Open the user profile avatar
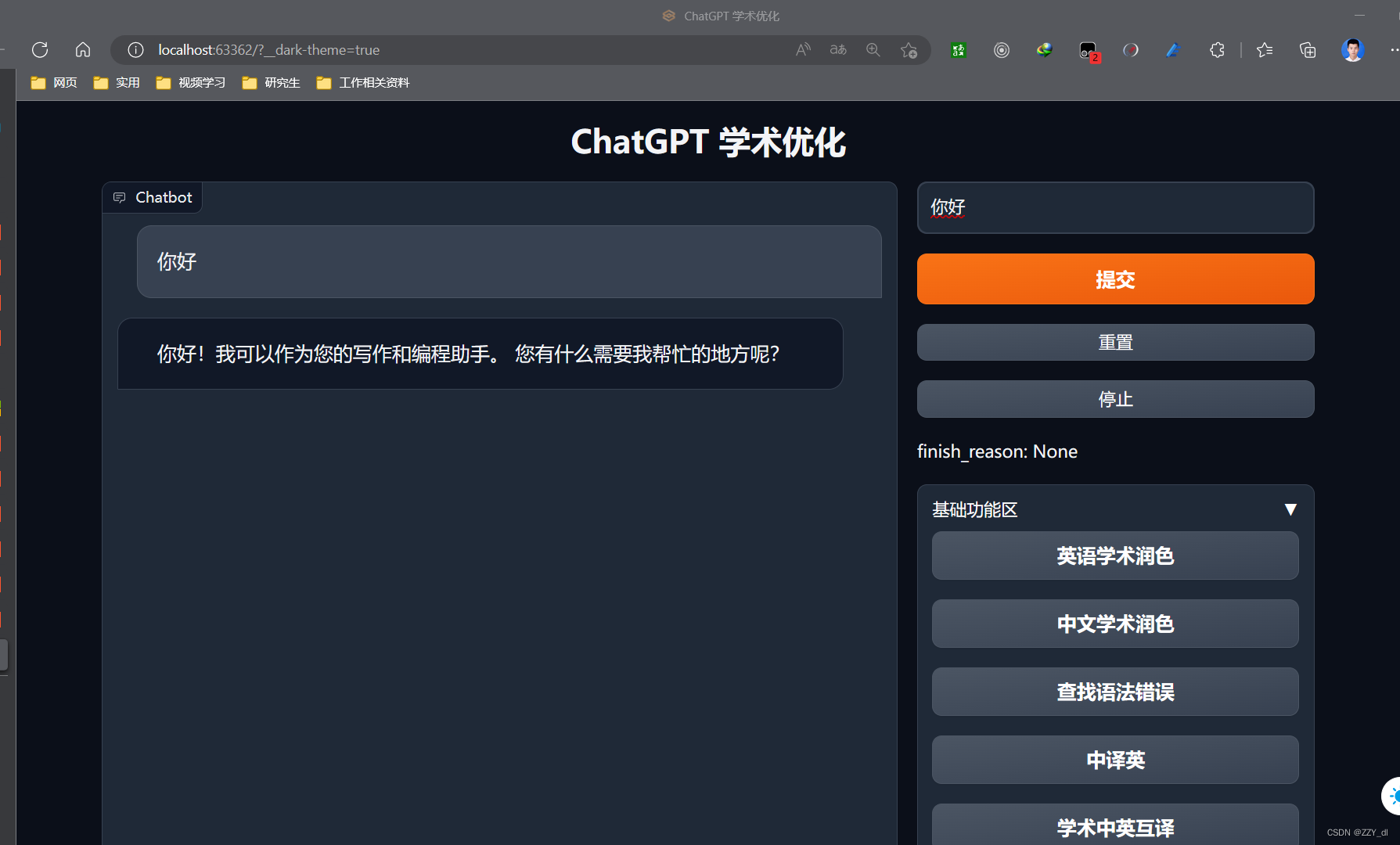The image size is (1400, 845). pyautogui.click(x=1352, y=50)
